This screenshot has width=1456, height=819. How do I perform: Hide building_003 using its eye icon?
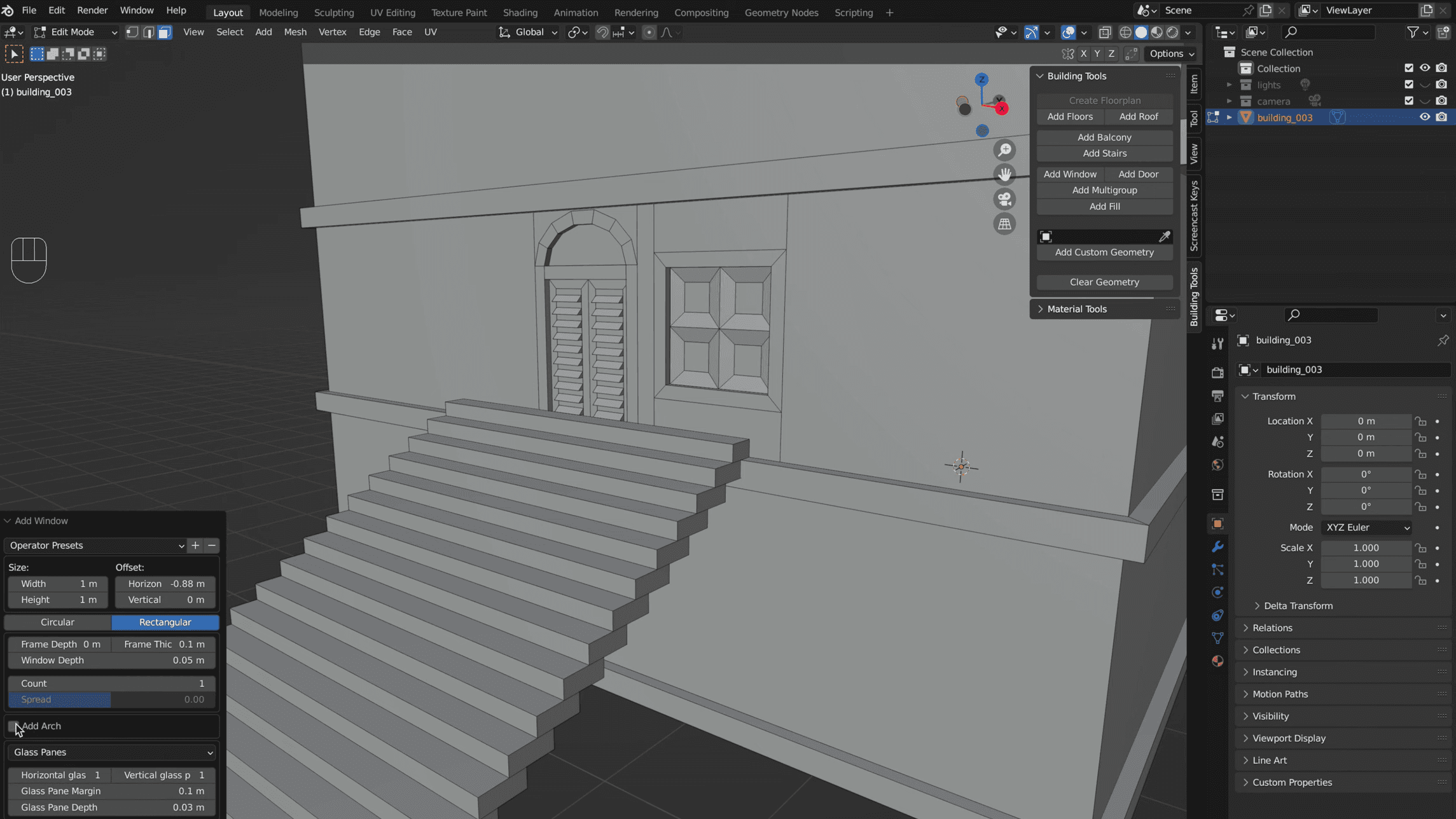1424,117
